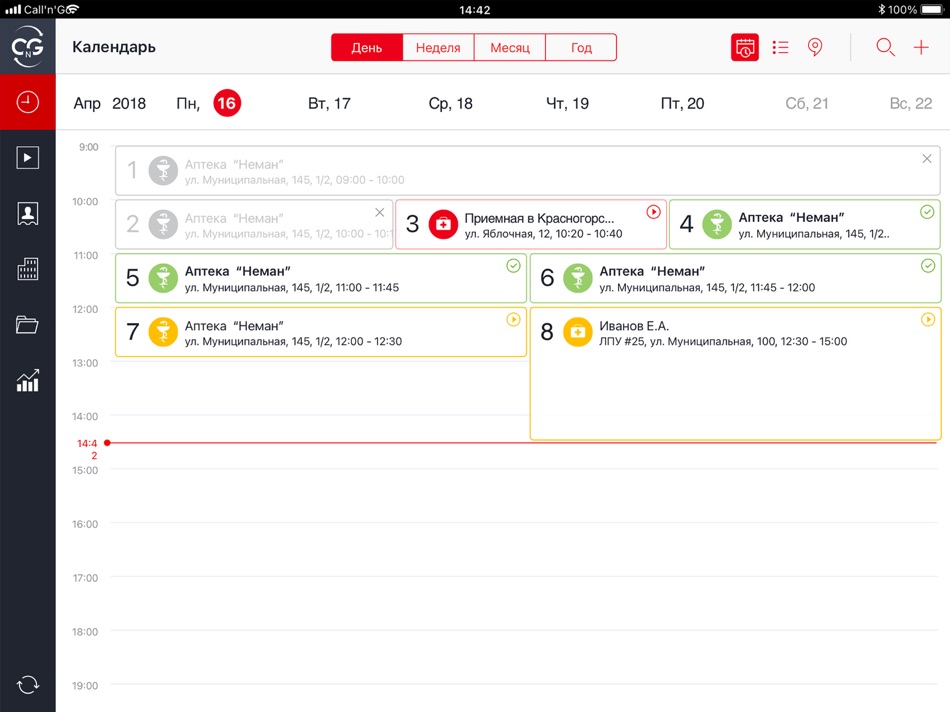Image resolution: width=950 pixels, height=712 pixels.
Task: Click the 18:00 time slot label
Action: click(85, 632)
